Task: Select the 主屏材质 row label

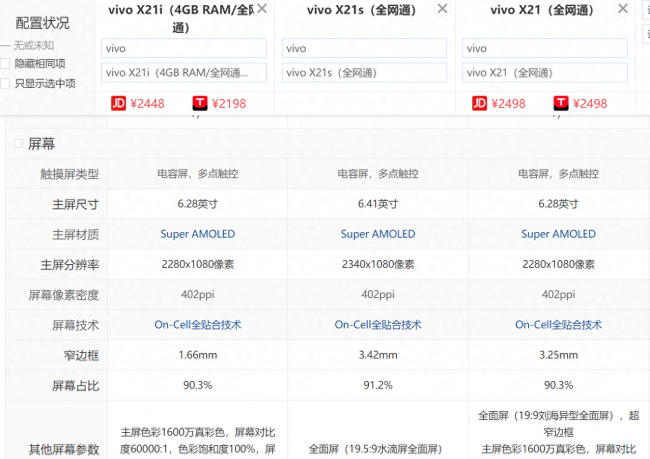Action: 75,235
